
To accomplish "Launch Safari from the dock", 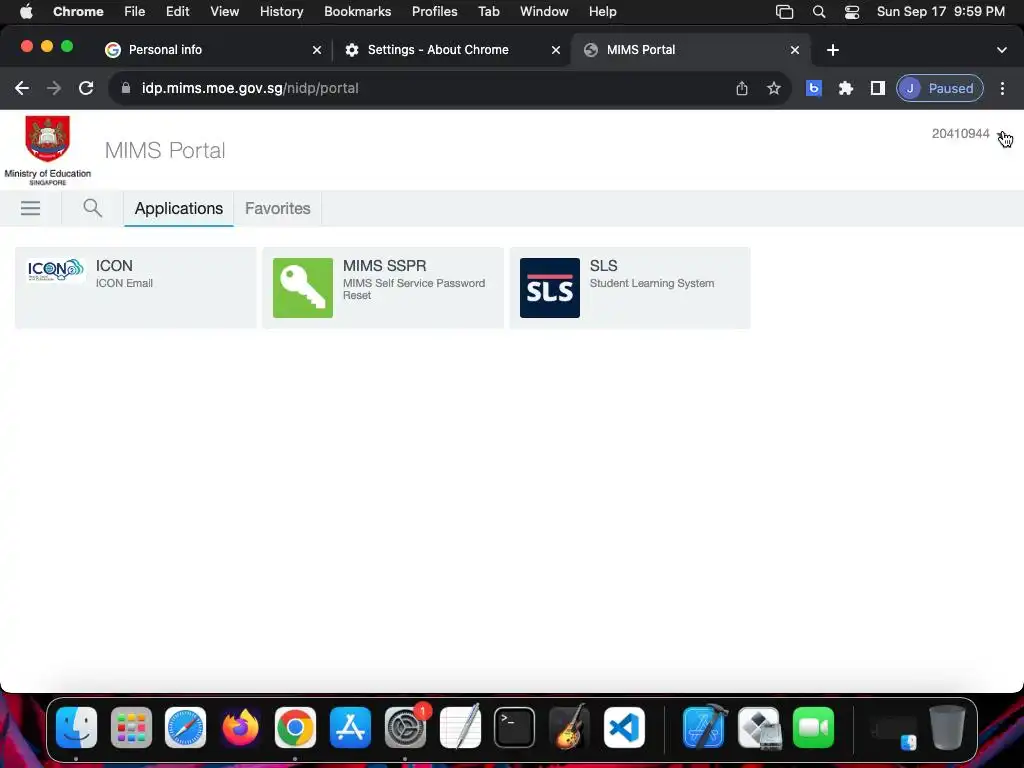I will point(185,728).
